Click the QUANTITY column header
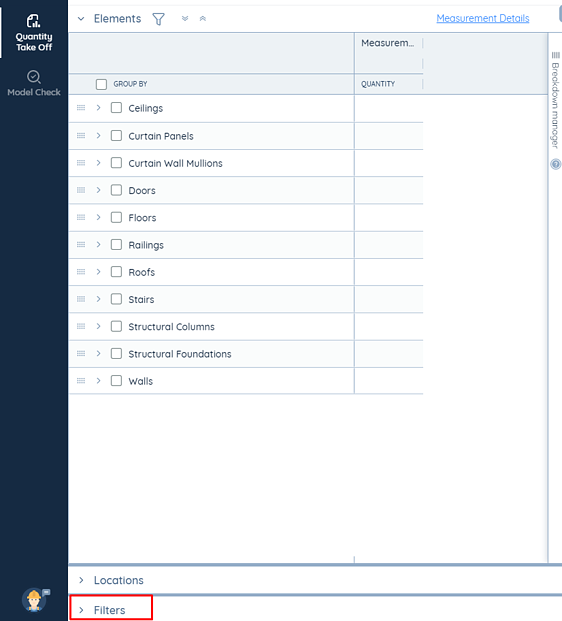 pos(378,84)
